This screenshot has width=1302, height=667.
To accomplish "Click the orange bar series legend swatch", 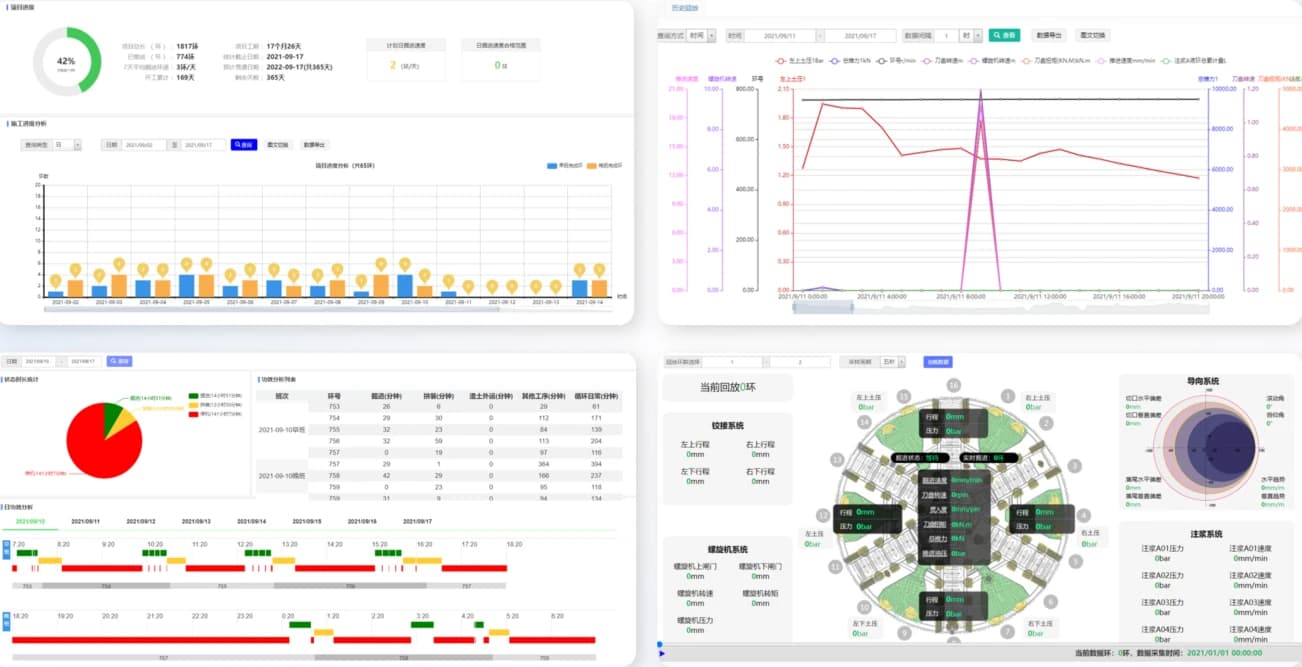I will click(x=591, y=165).
